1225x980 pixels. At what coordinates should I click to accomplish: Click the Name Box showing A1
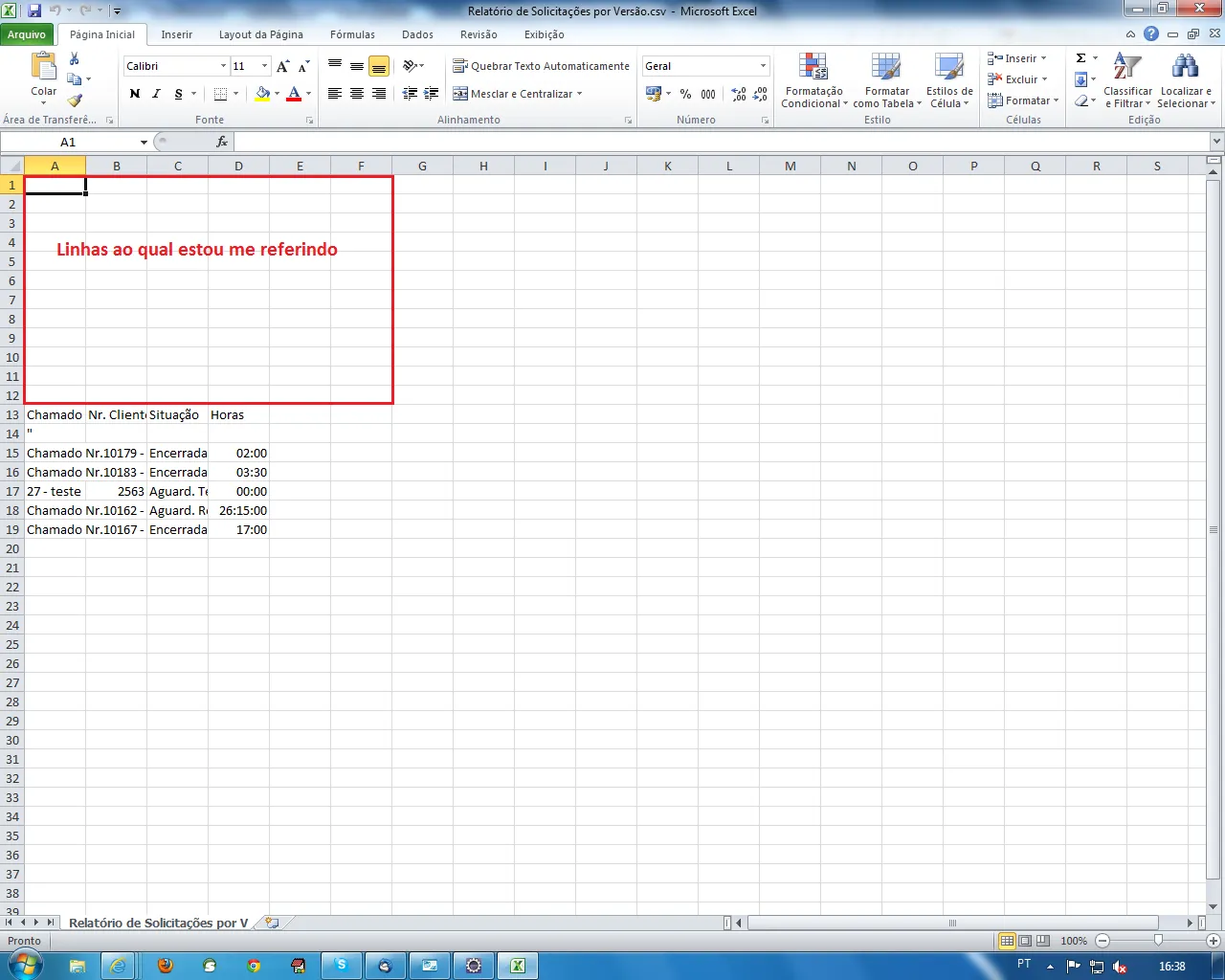(x=68, y=142)
